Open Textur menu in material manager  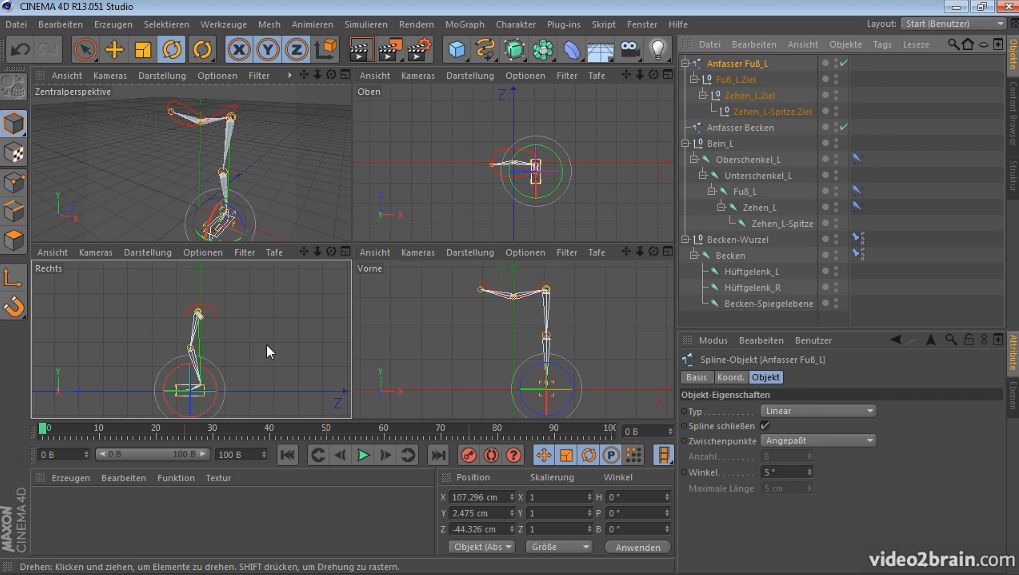[218, 478]
